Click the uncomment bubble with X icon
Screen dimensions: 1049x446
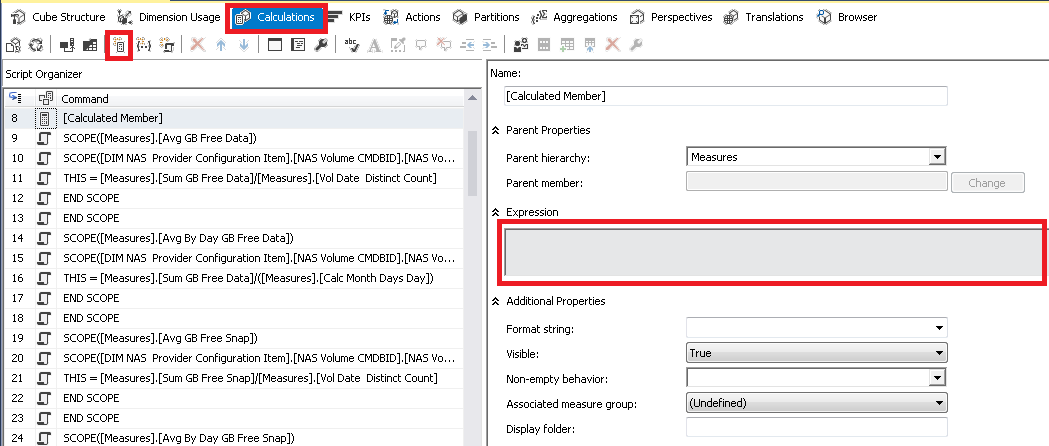(444, 45)
